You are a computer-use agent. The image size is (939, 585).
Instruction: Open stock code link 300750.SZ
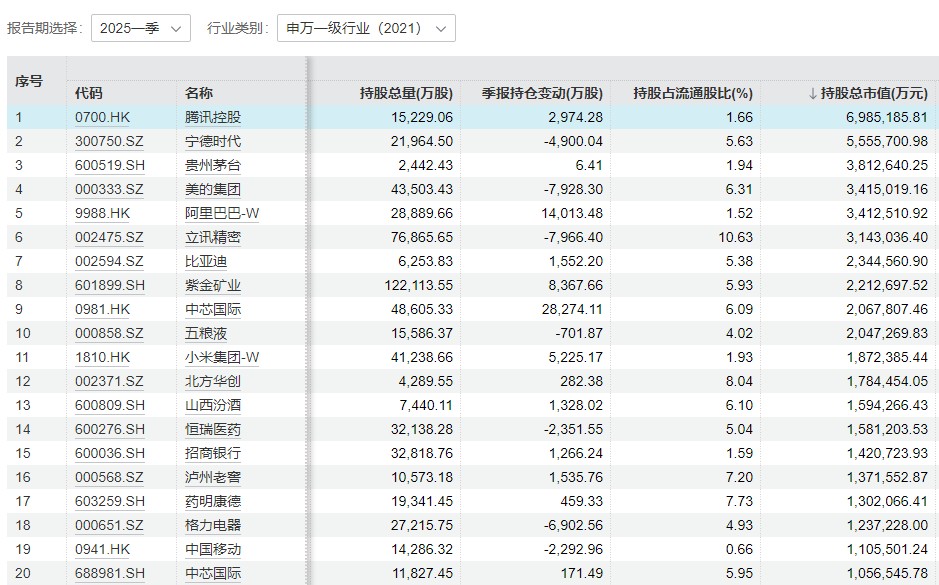(x=109, y=141)
